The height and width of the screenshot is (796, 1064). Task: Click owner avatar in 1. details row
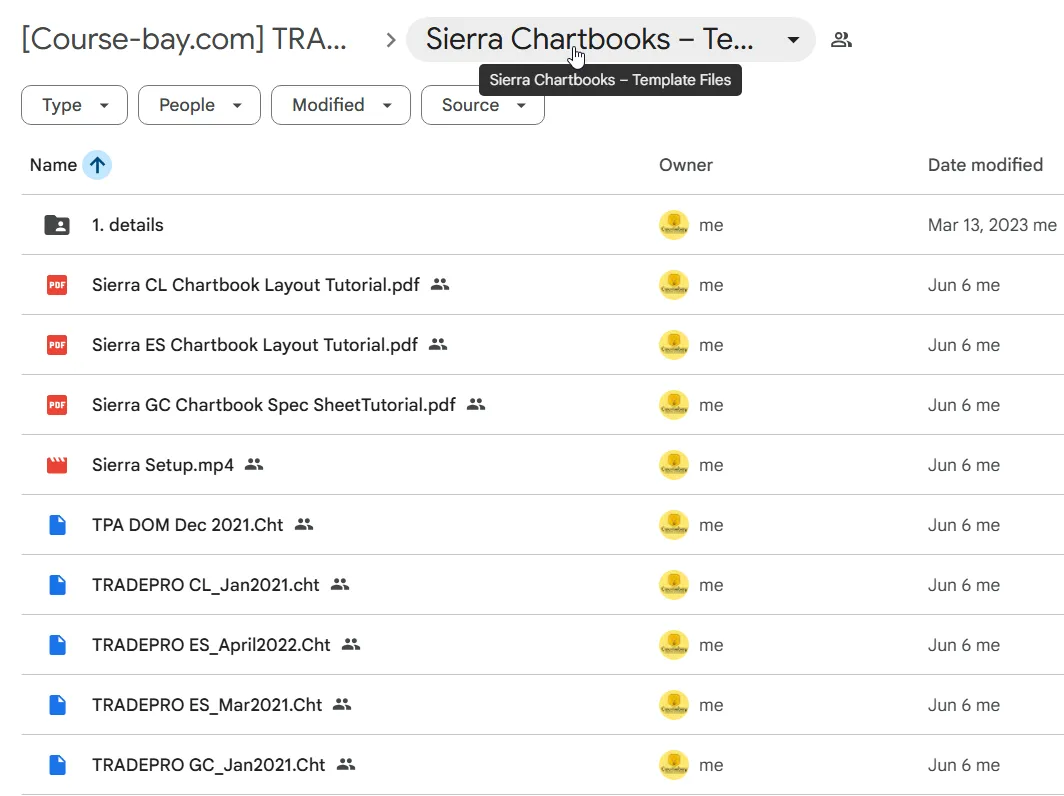point(674,225)
